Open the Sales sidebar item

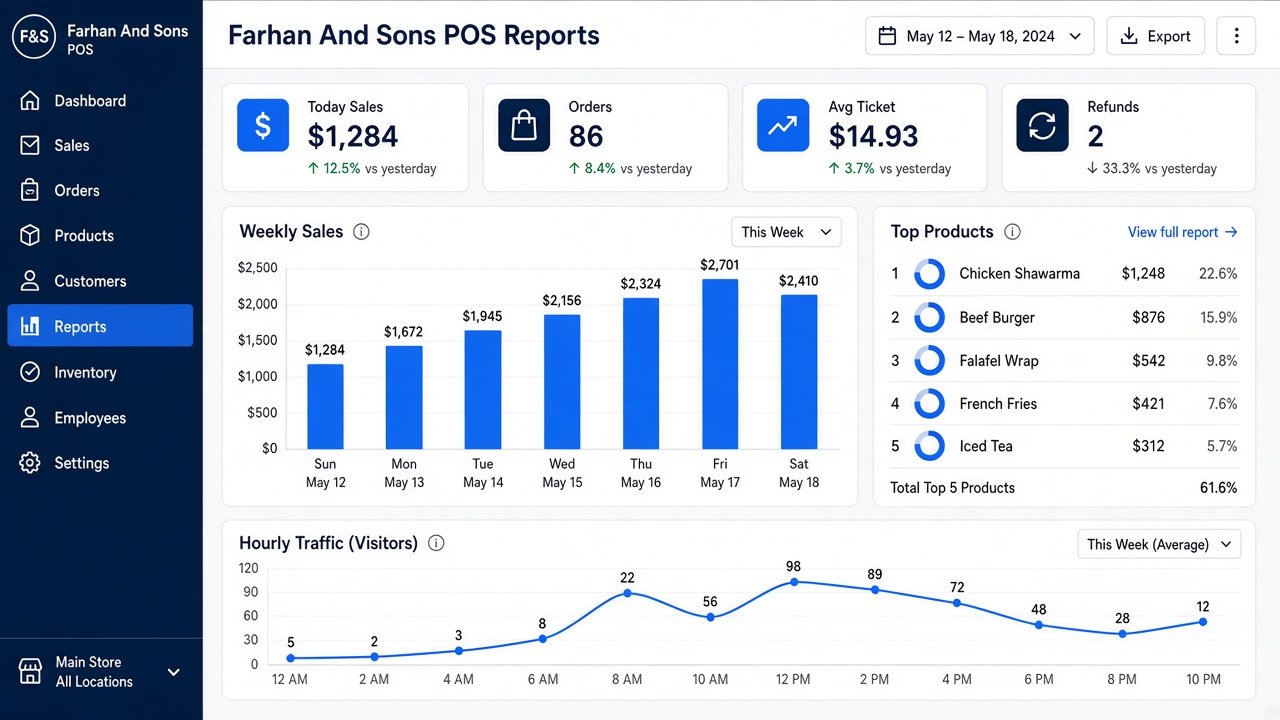tap(100, 146)
